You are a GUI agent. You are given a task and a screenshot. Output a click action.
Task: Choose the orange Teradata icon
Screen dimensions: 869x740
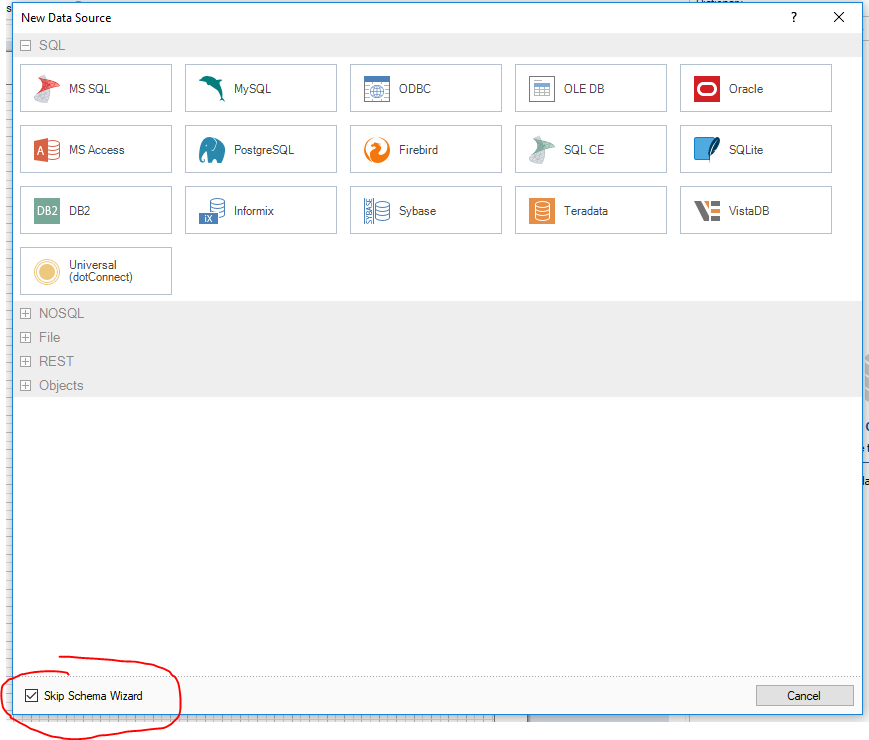[x=541, y=211]
